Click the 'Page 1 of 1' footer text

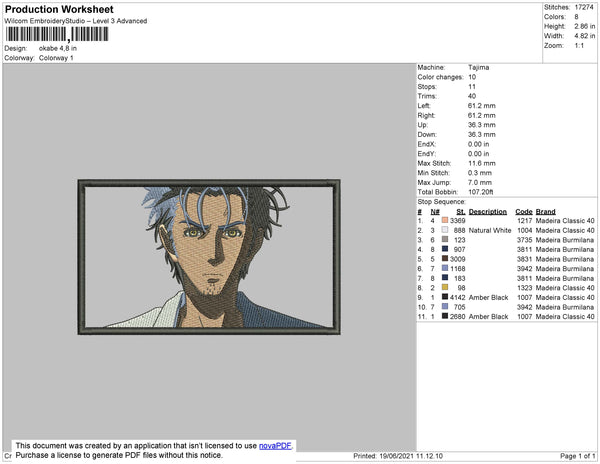(577, 456)
